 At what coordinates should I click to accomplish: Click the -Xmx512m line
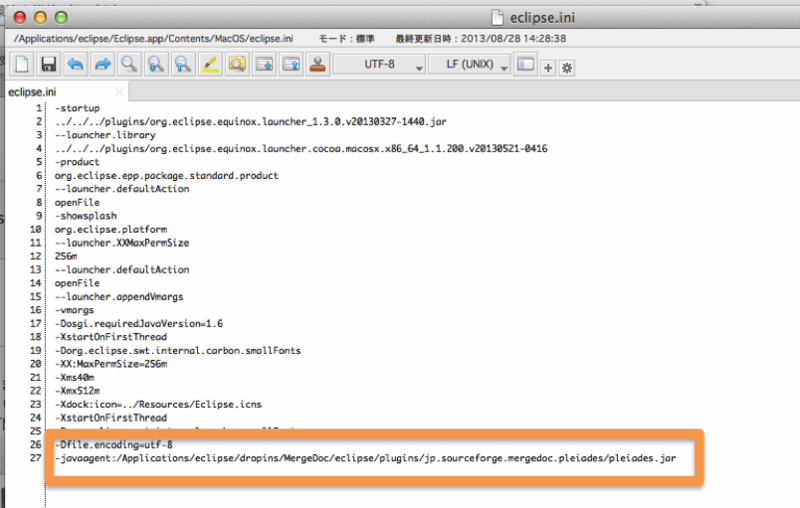tap(77, 391)
